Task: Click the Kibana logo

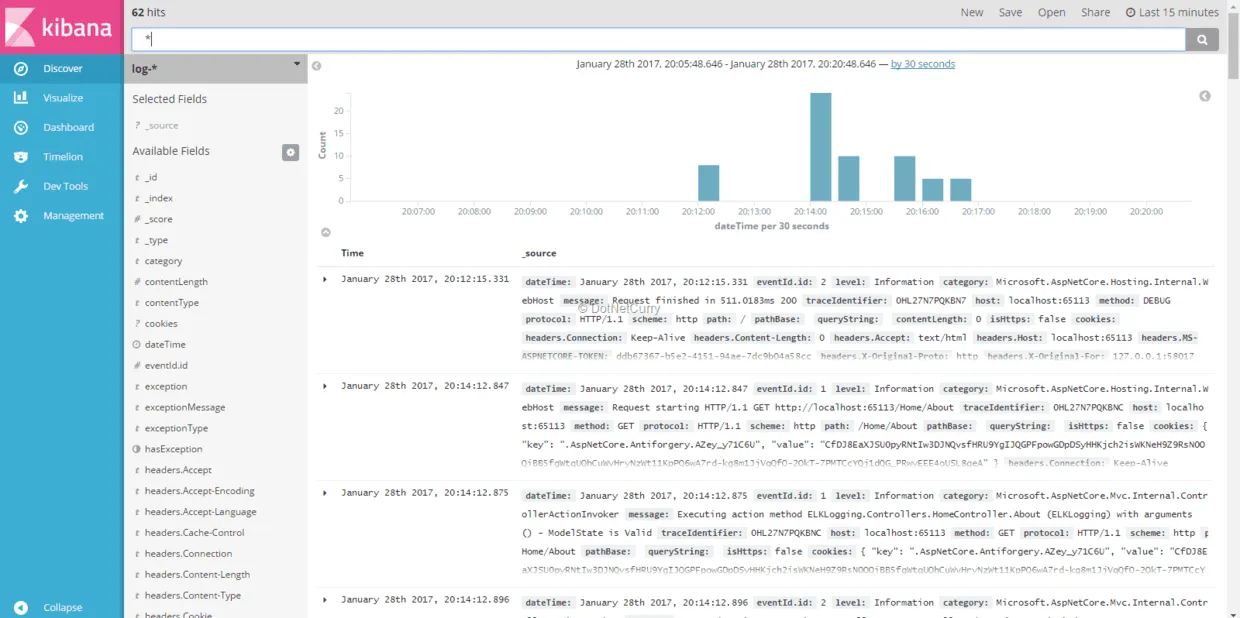Action: coord(61,25)
